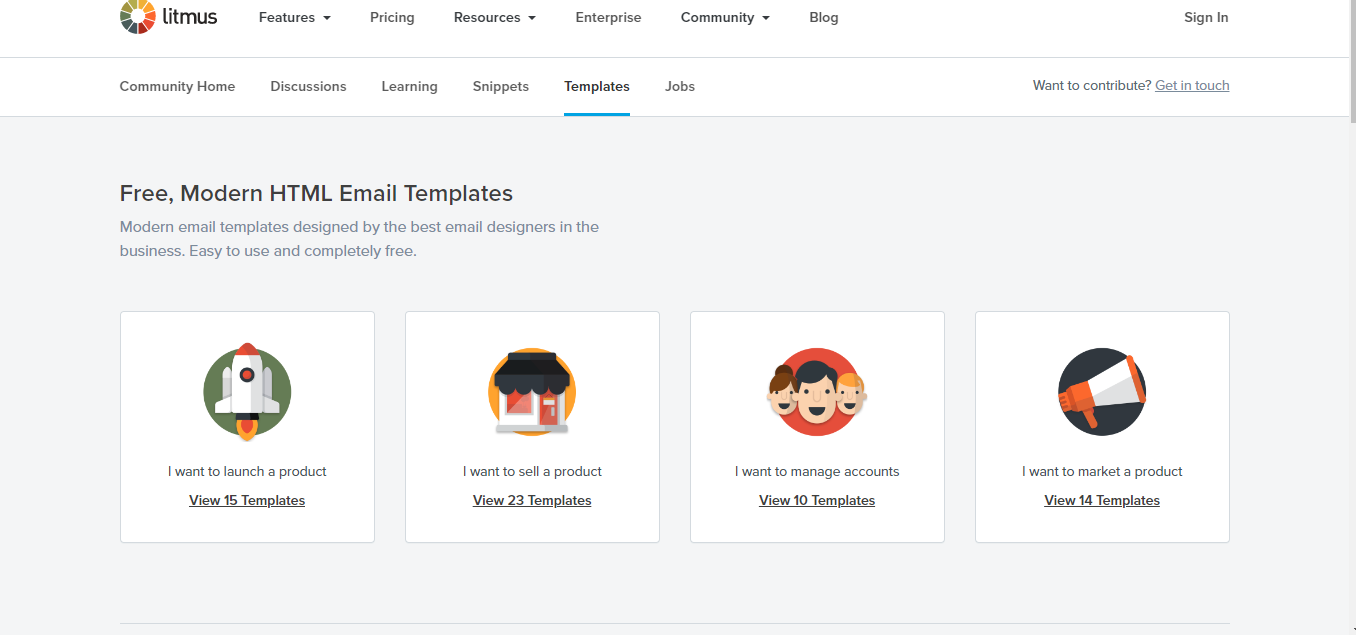This screenshot has height=635, width=1356.
Task: Click the megaphone icon for marketing products
Action: tap(1101, 392)
